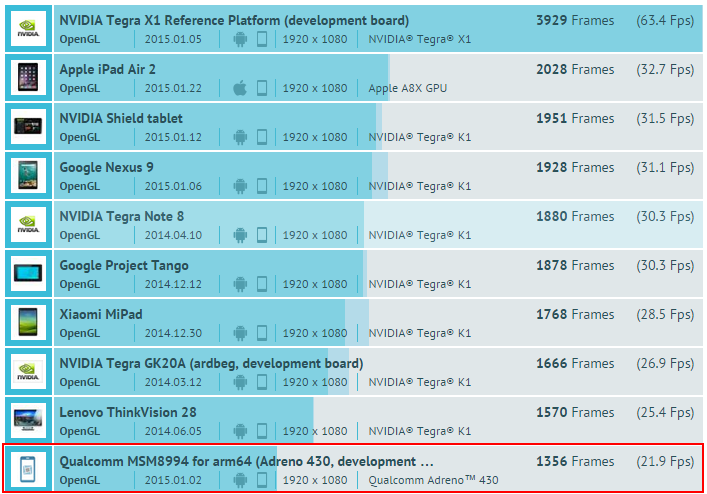
Task: Click Android icon in Tegra X1 row
Action: pyautogui.click(x=240, y=39)
